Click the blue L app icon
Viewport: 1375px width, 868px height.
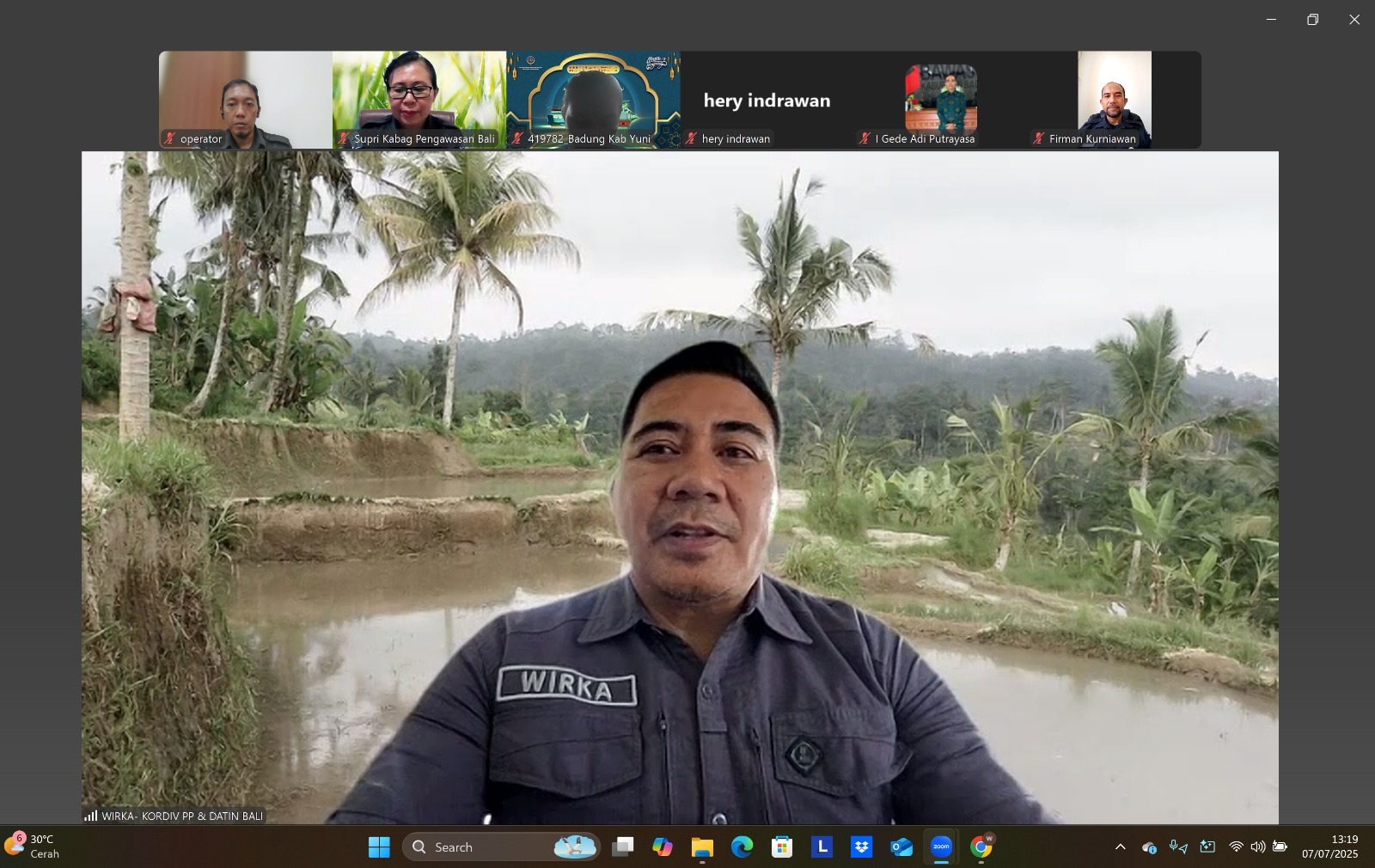pos(822,847)
